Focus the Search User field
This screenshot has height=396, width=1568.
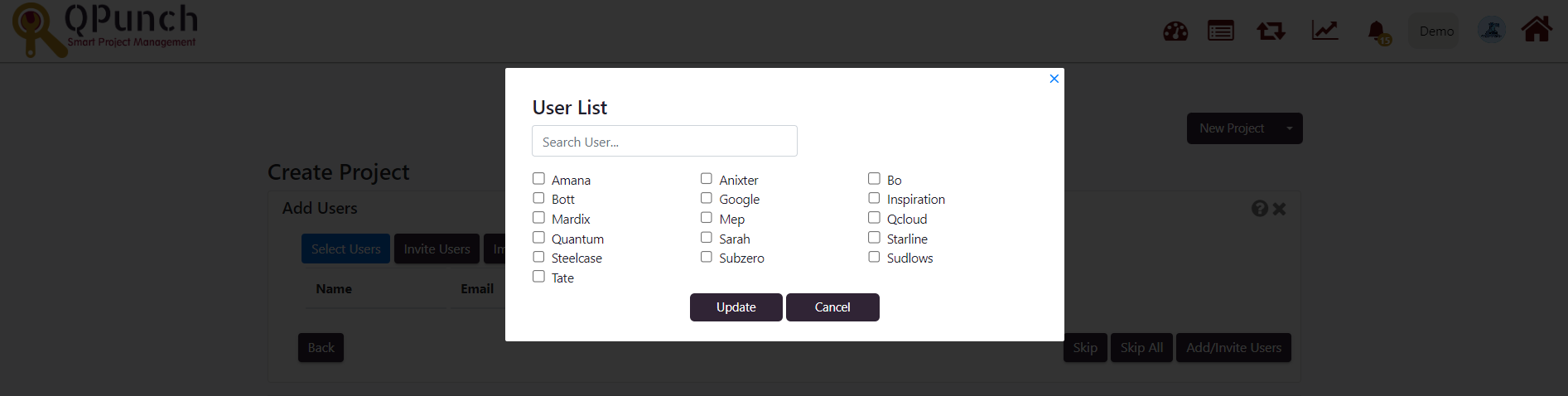pyautogui.click(x=664, y=141)
